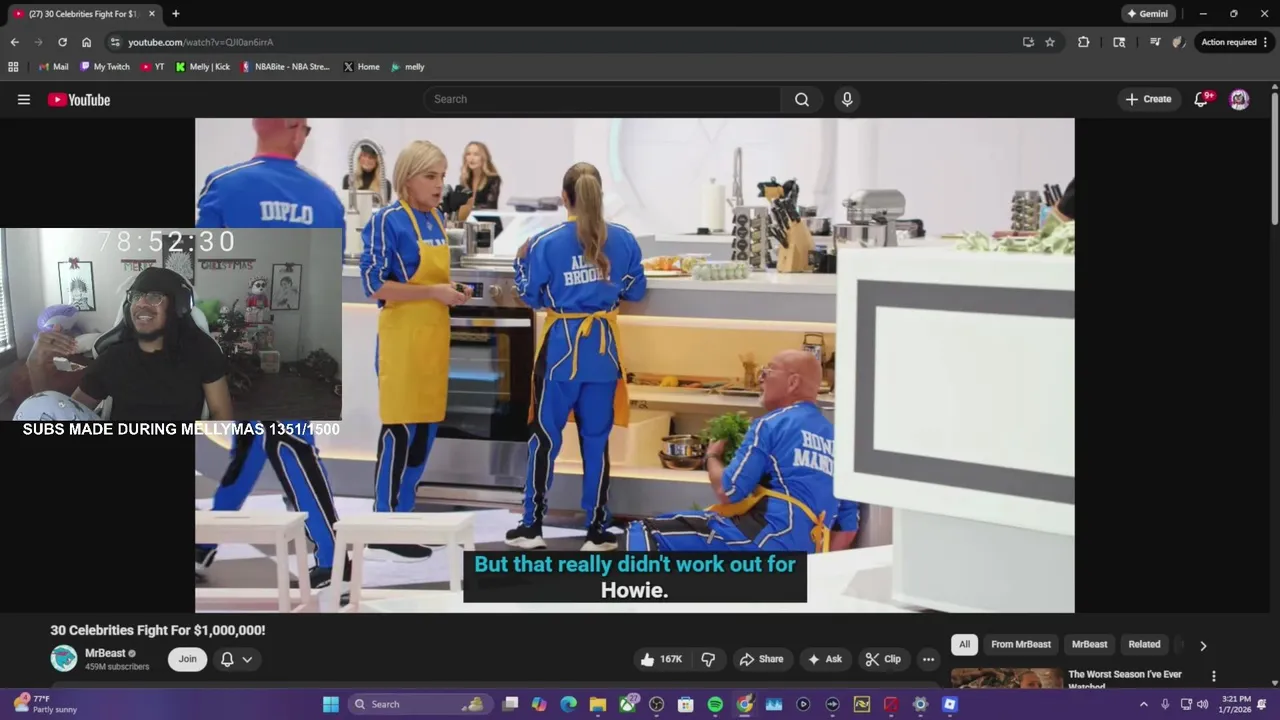Open the Melly | Kick bookmark
Image resolution: width=1280 pixels, height=720 pixels.
[x=203, y=67]
